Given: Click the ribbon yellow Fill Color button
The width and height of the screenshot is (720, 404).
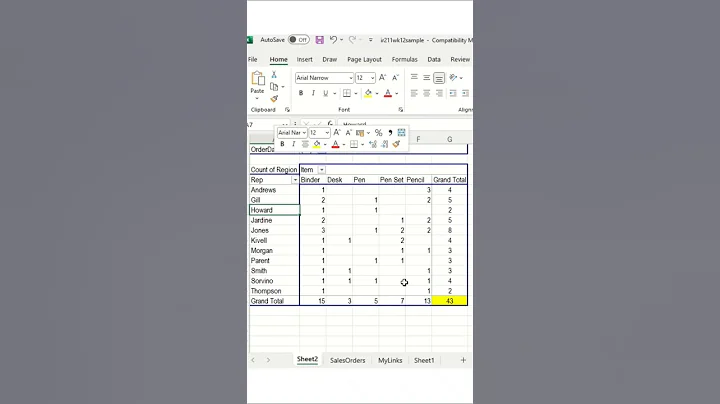Looking at the screenshot, I should coord(368,93).
